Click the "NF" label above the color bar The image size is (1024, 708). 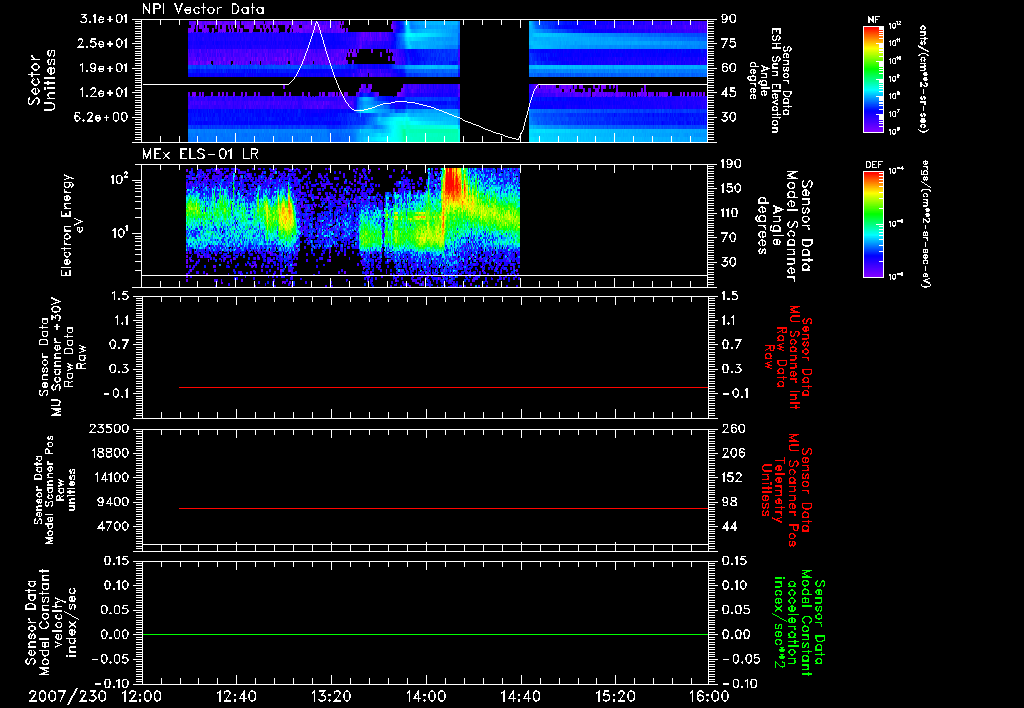tap(873, 20)
